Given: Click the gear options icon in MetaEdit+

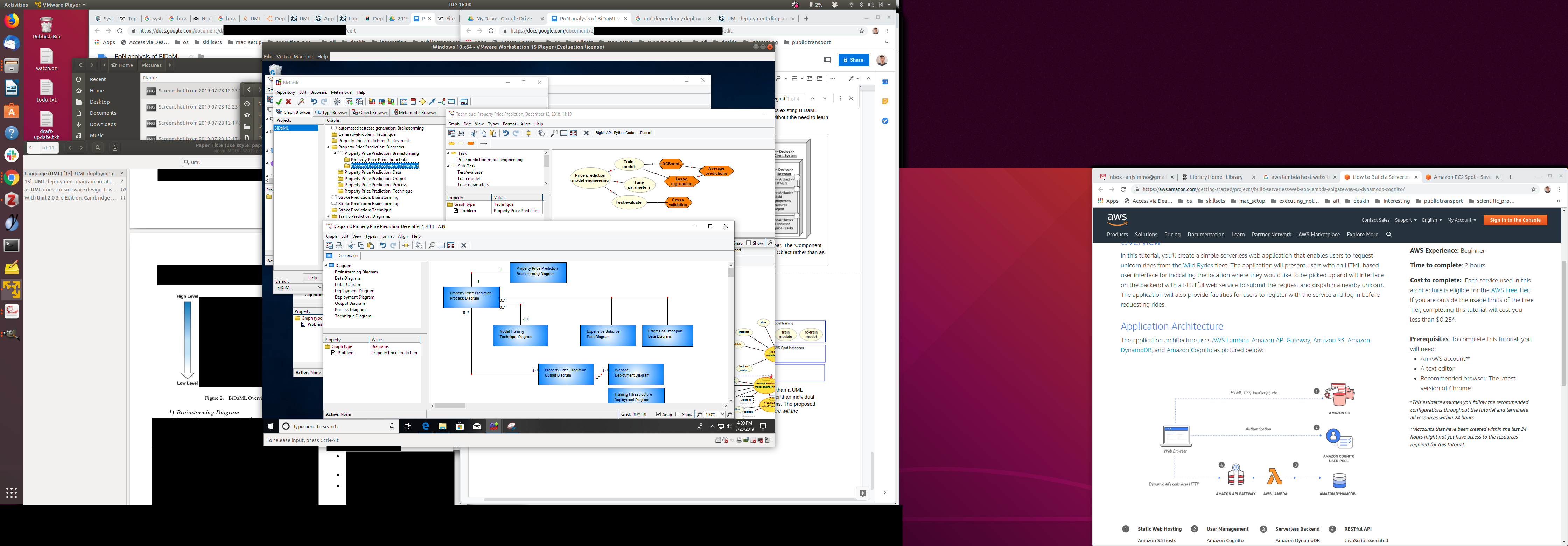Looking at the screenshot, I should (337, 101).
